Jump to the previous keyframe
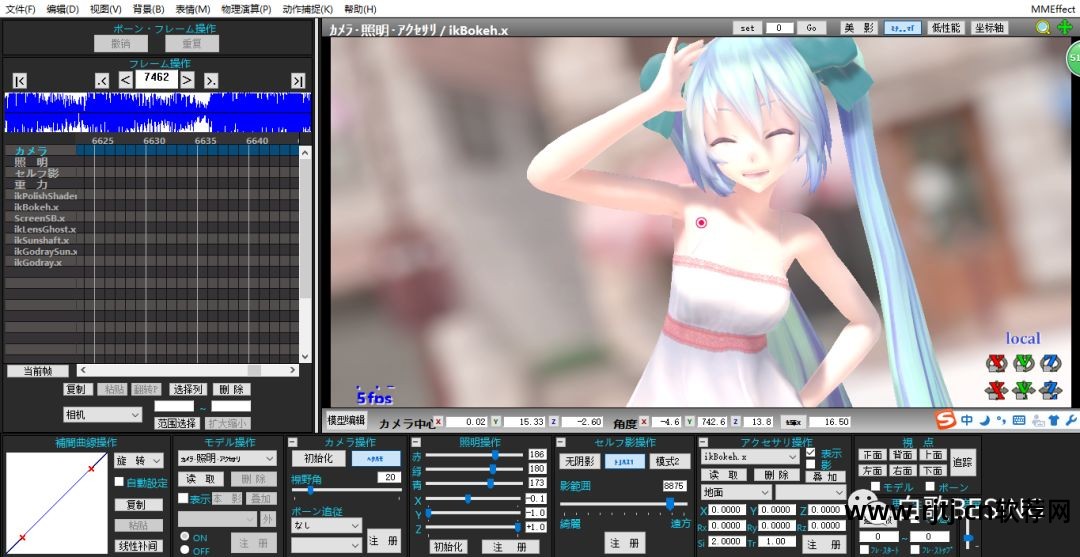This screenshot has width=1080, height=557. tap(102, 81)
